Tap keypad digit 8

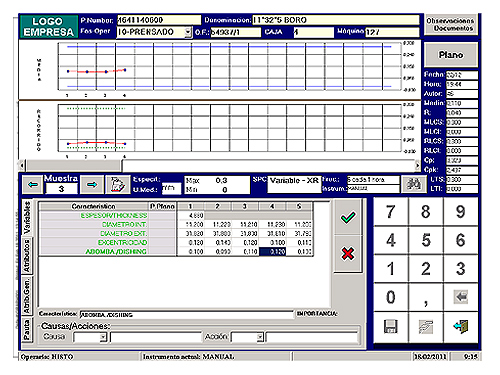click(426, 212)
